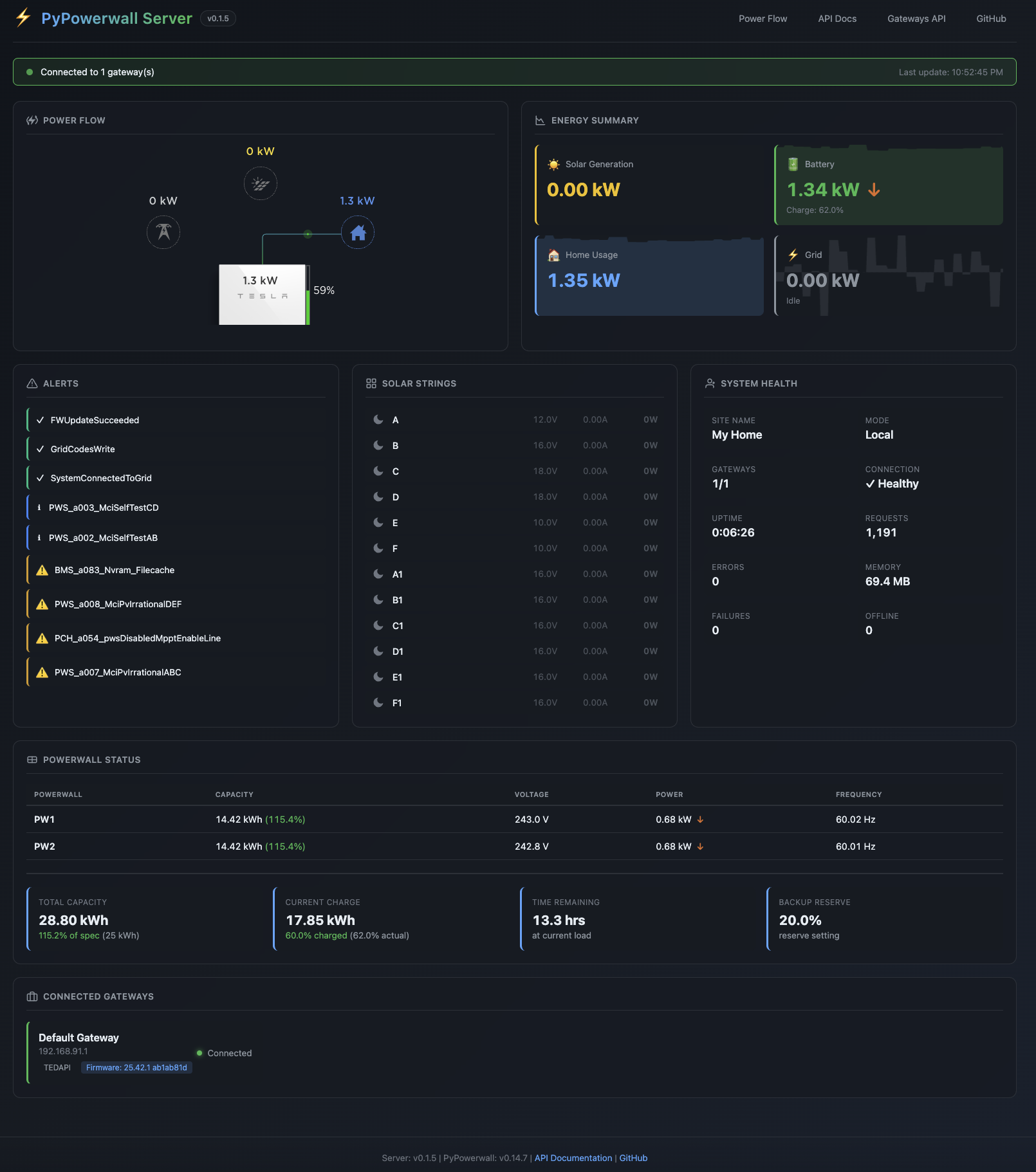Click the green battery level bar

pyautogui.click(x=308, y=306)
